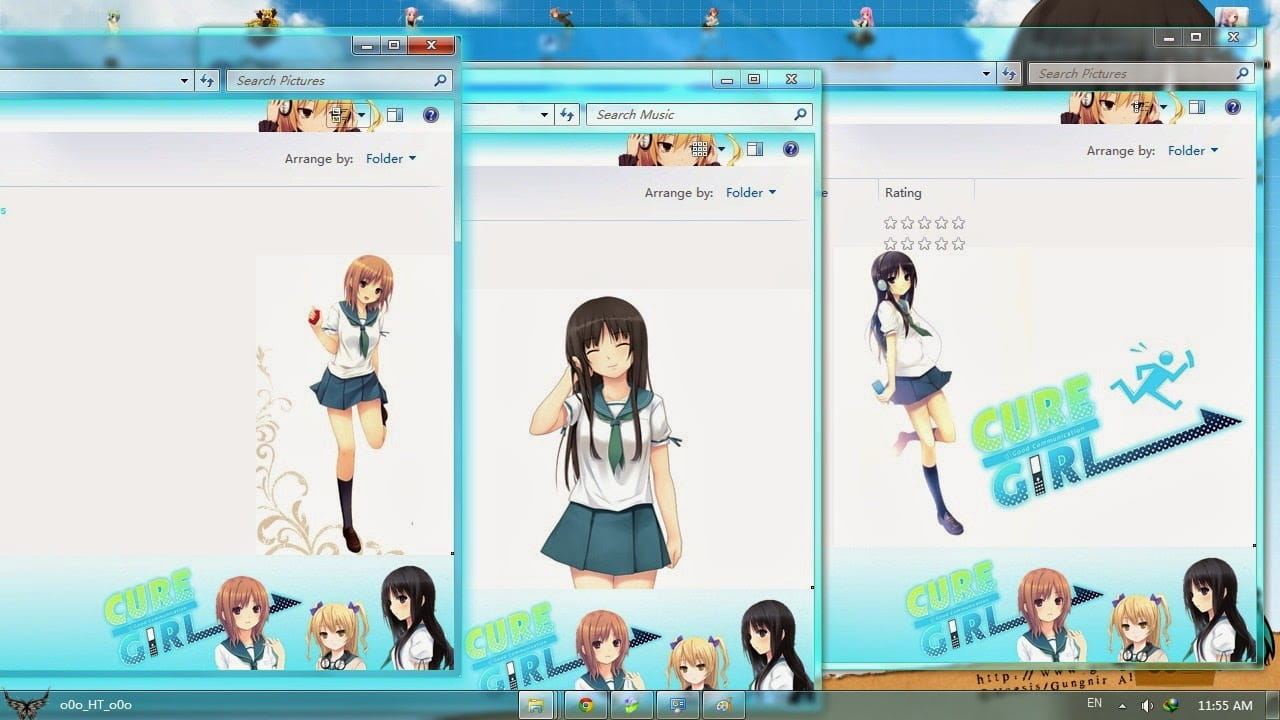Open view options arrow in the rear Pictures window

click(1163, 107)
